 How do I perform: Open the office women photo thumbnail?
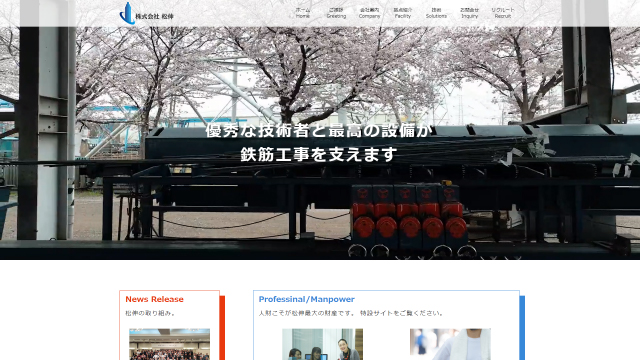click(x=322, y=344)
